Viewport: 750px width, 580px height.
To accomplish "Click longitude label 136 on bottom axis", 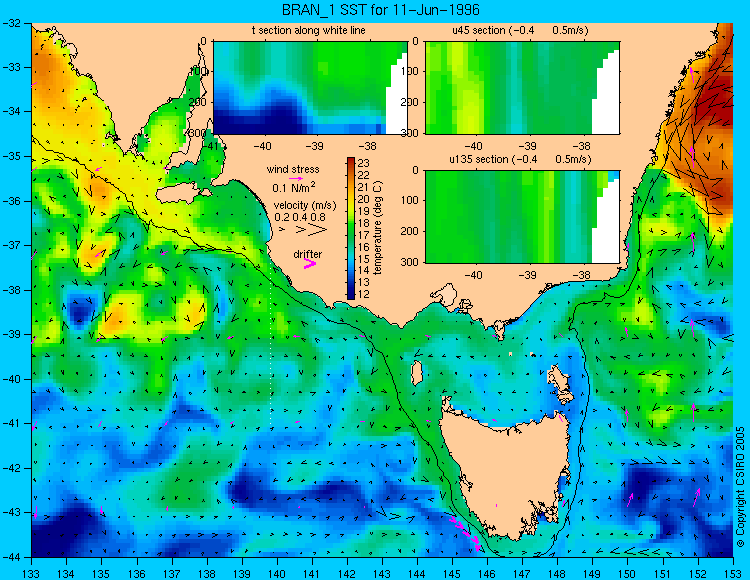I will tap(137, 574).
